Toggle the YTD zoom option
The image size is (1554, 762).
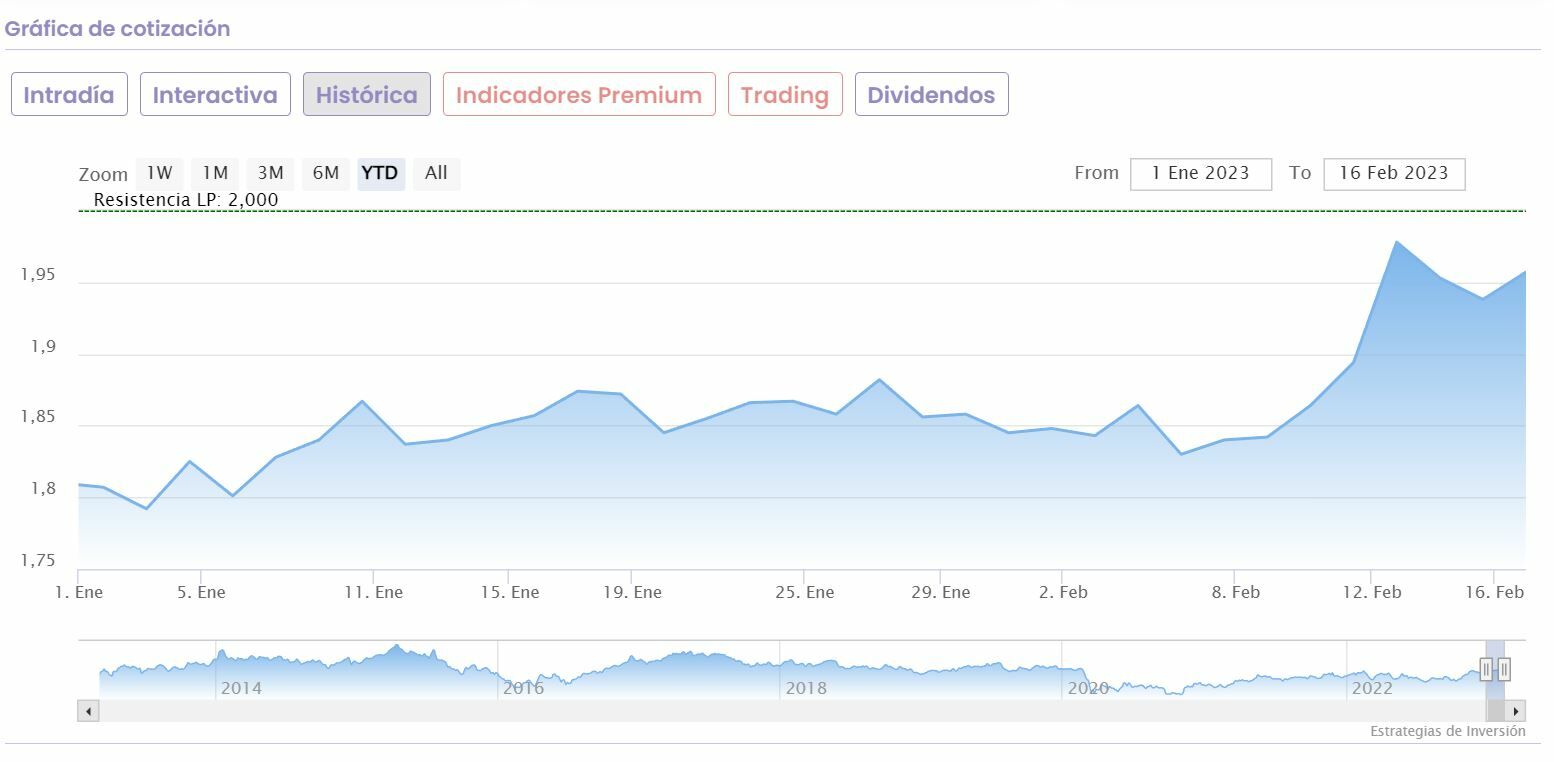pyautogui.click(x=380, y=173)
